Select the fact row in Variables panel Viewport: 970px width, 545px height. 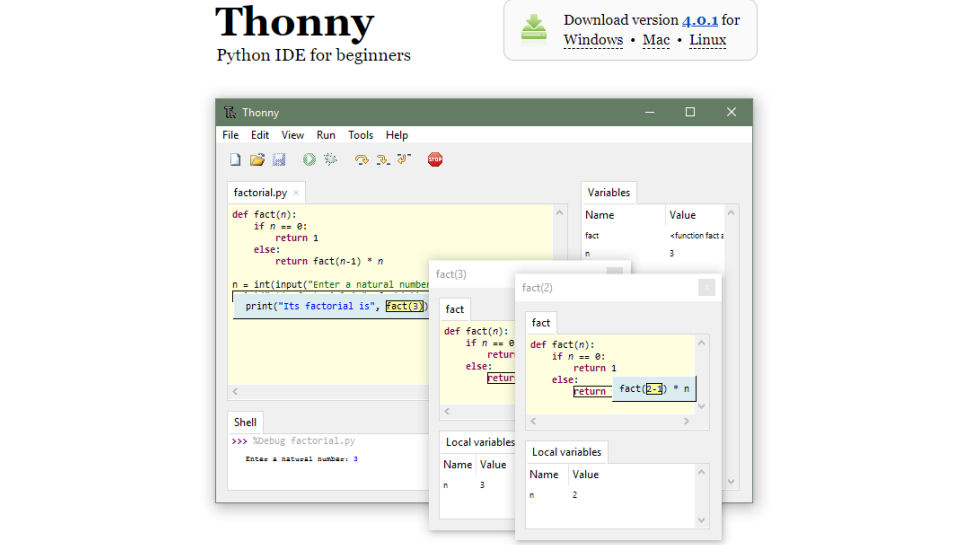tap(653, 236)
